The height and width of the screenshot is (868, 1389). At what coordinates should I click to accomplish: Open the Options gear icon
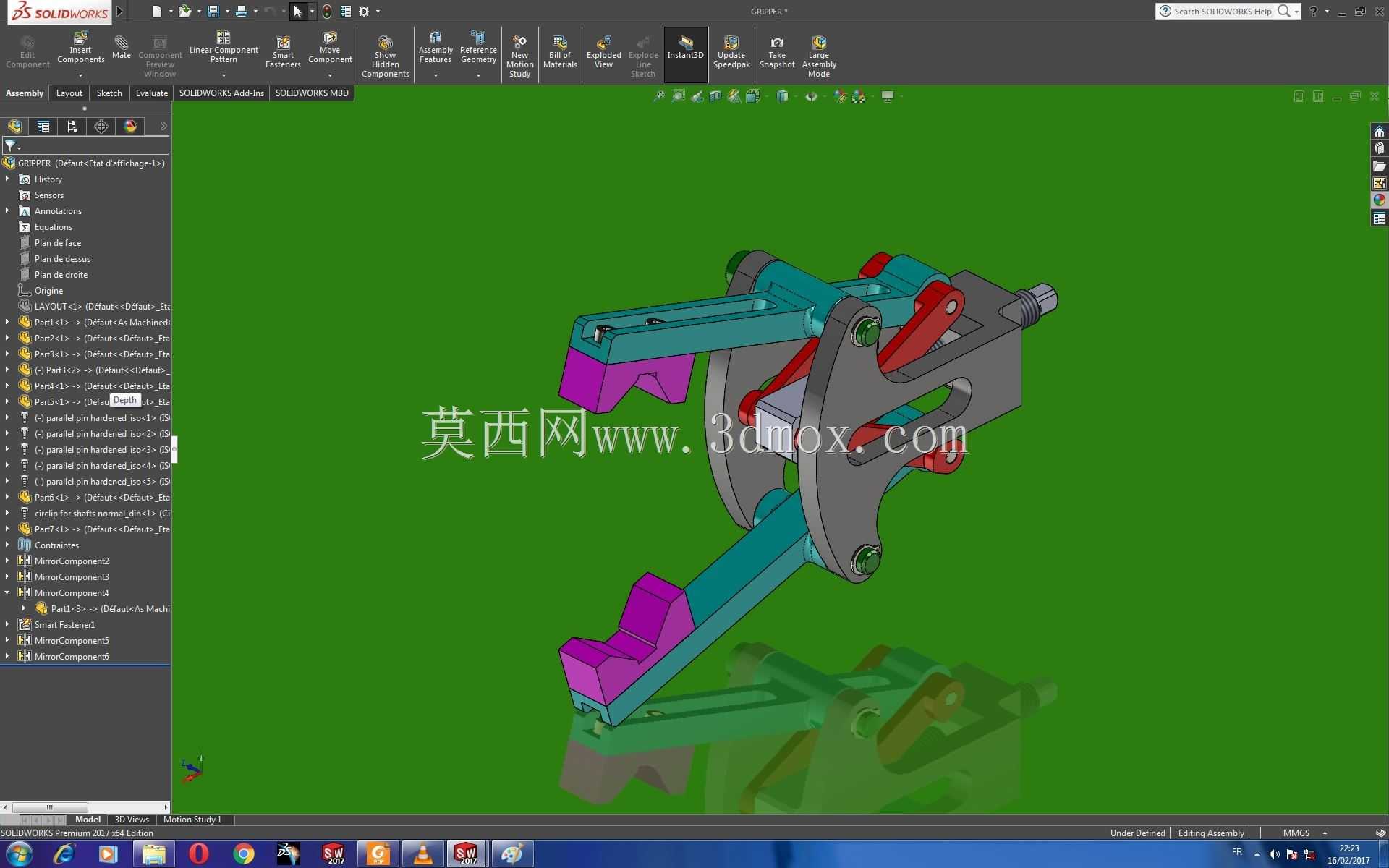[x=364, y=11]
